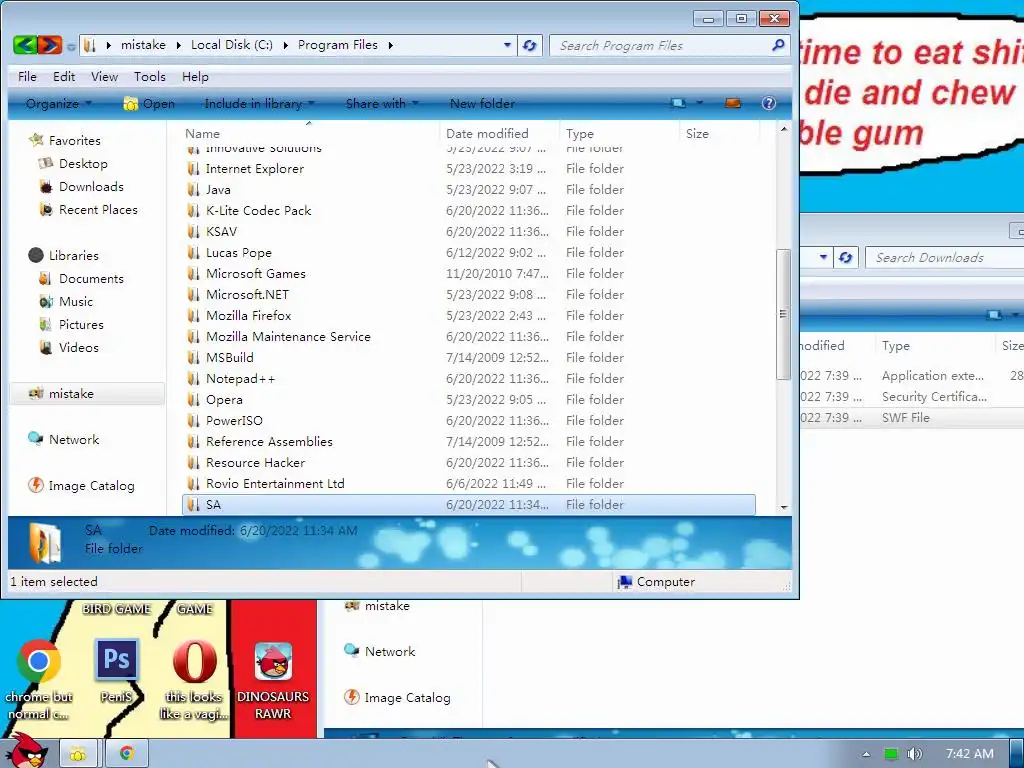Viewport: 1024px width, 768px height.
Task: Select the Rovio Entertainment Ltd folder
Action: click(x=468, y=483)
